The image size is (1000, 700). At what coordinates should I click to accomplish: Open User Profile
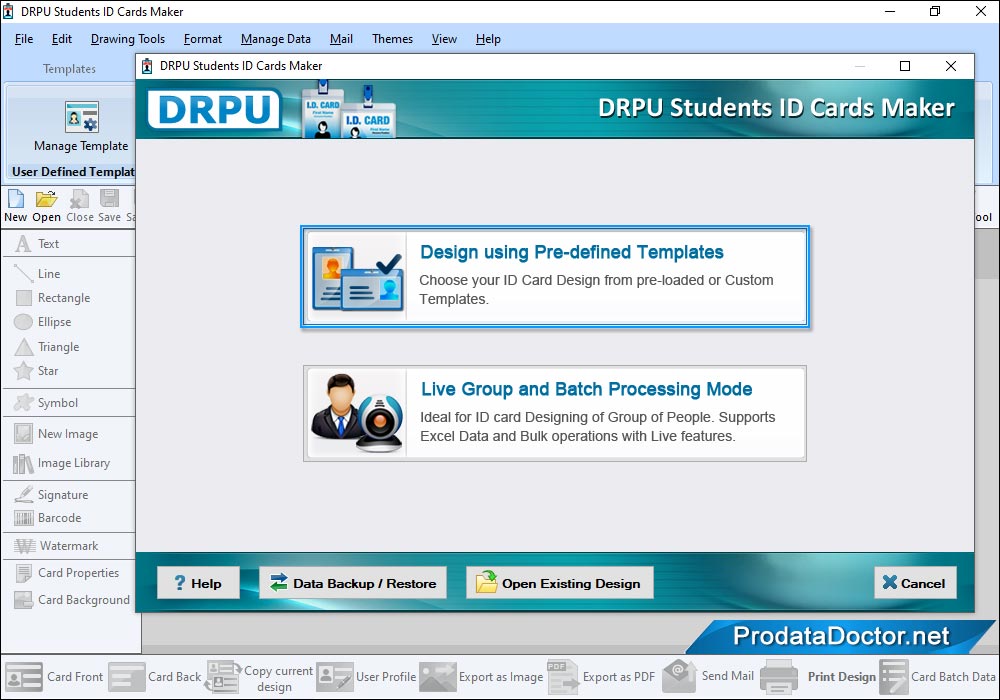tap(366, 677)
